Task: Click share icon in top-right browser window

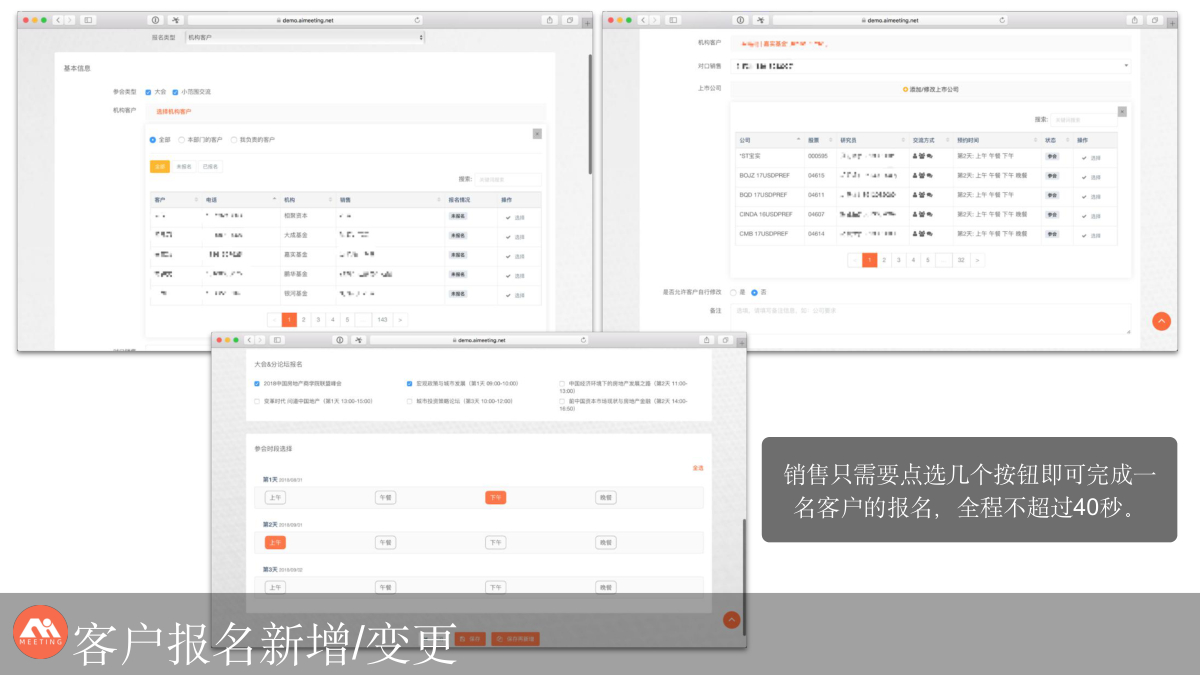Action: pos(1134,20)
